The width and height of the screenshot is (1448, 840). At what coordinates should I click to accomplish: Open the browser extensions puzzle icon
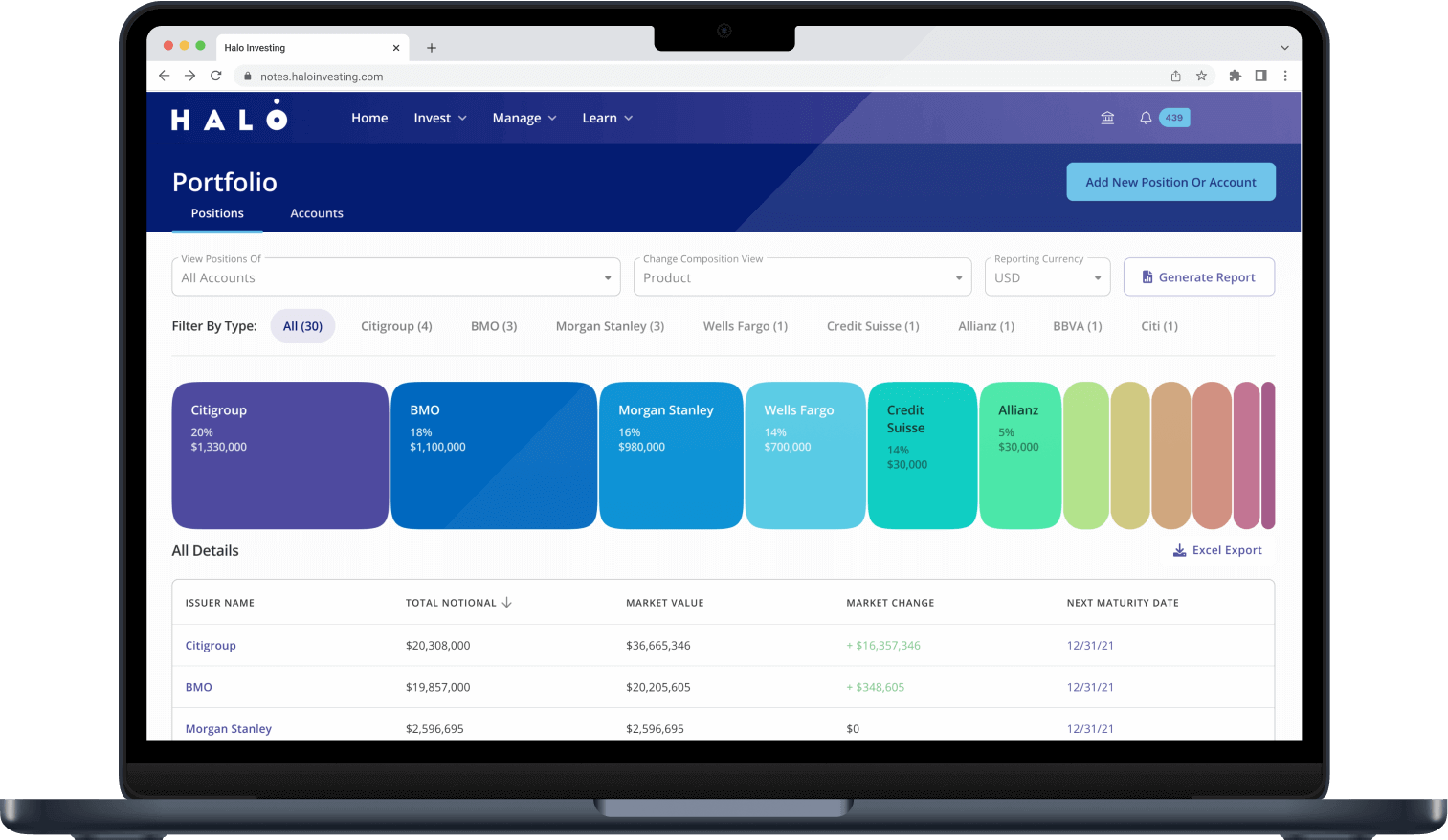point(1235,76)
